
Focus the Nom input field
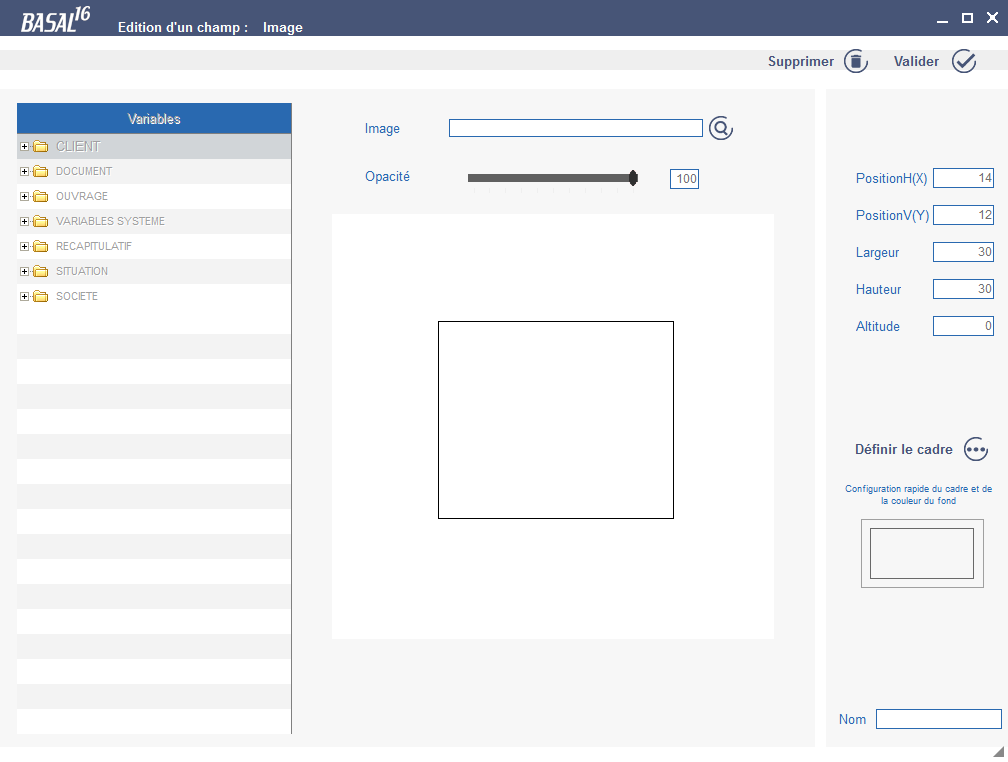(939, 719)
